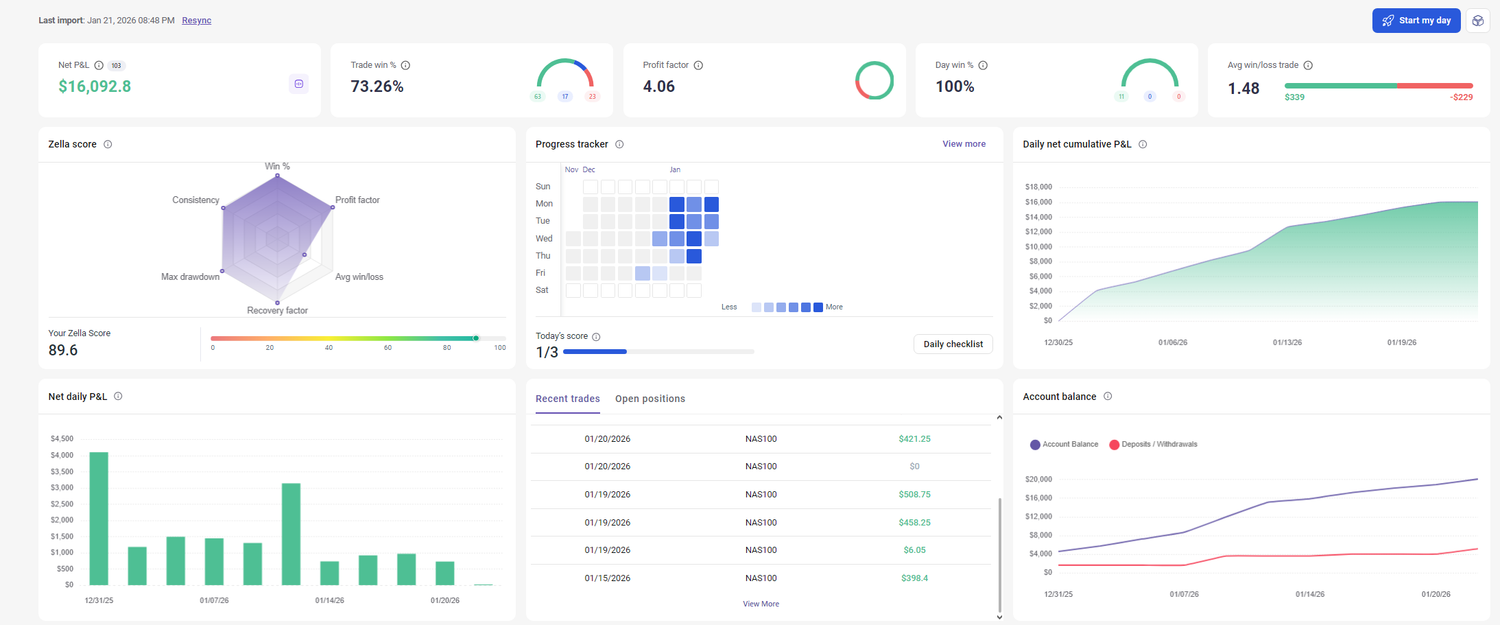Click the Trade win % info icon
1500x625 pixels.
[x=405, y=65]
